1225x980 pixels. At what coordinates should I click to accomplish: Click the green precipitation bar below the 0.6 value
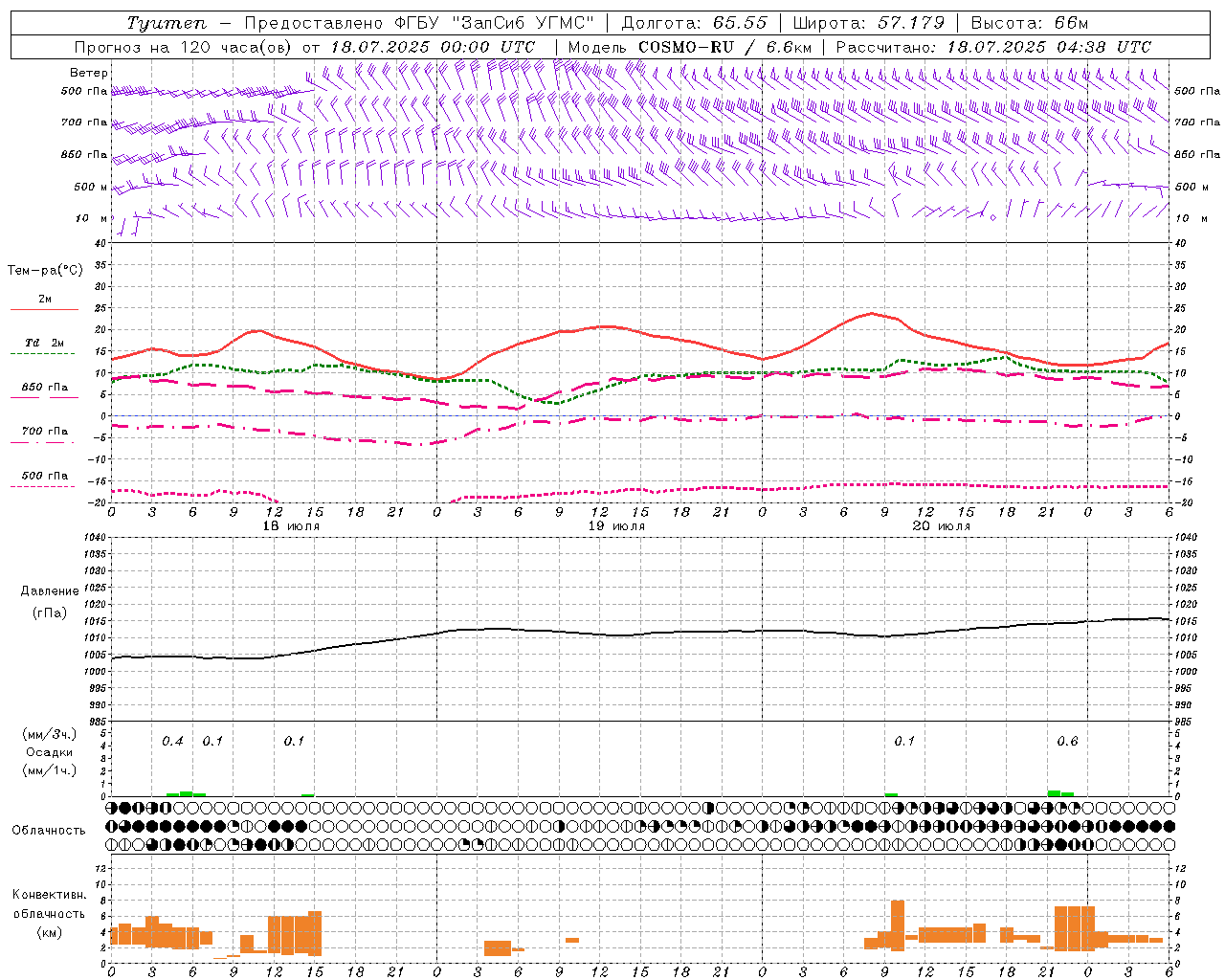tap(1060, 793)
